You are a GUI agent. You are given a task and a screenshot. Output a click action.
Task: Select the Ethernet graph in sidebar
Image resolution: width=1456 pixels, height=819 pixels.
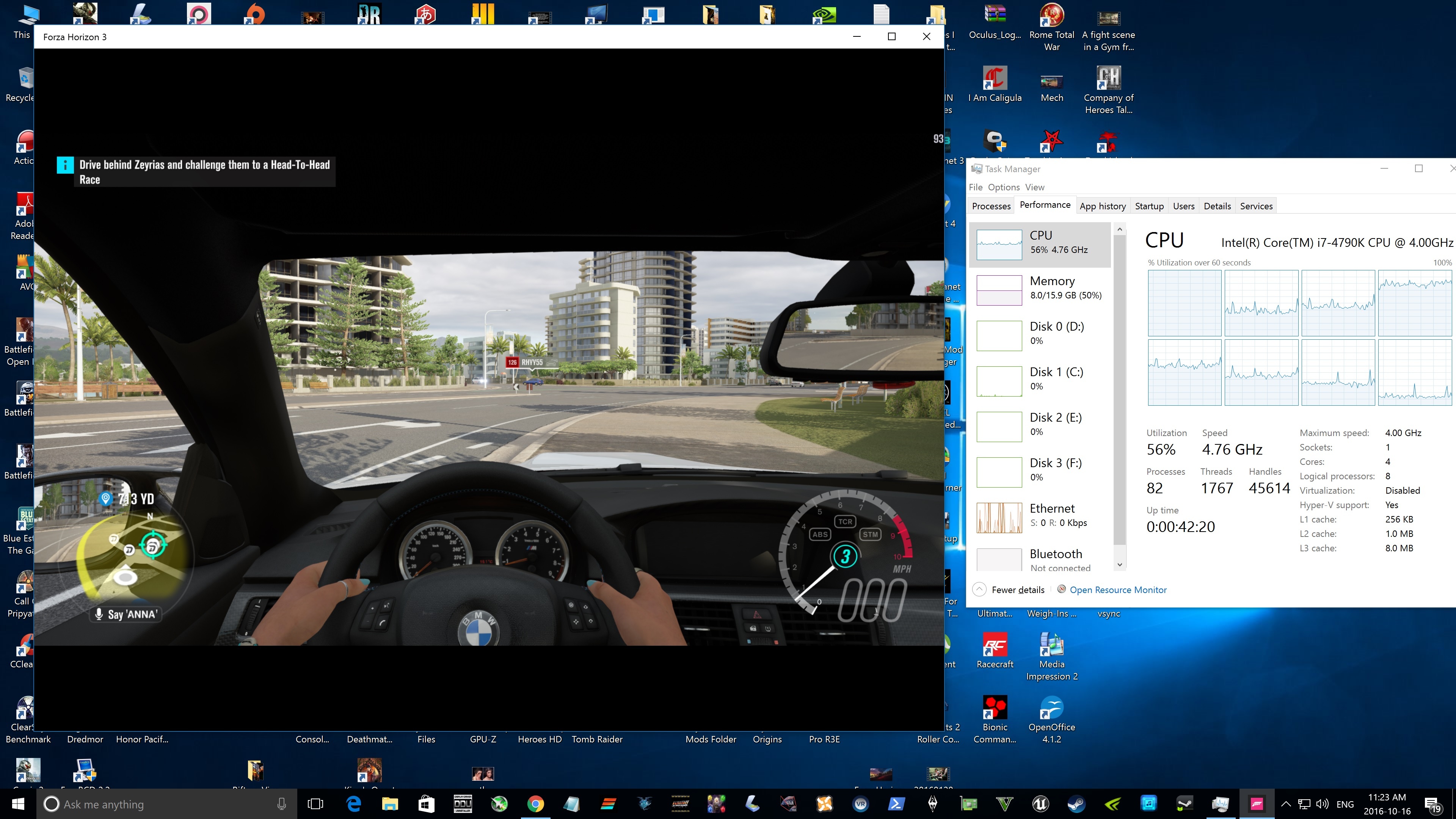999,517
